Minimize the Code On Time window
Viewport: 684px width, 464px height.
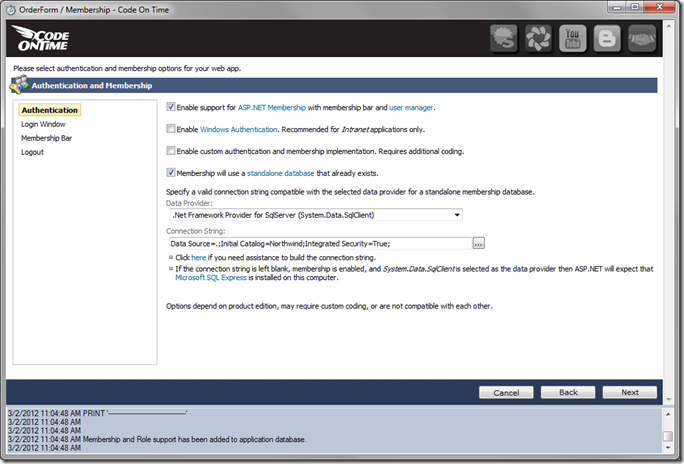pos(617,7)
